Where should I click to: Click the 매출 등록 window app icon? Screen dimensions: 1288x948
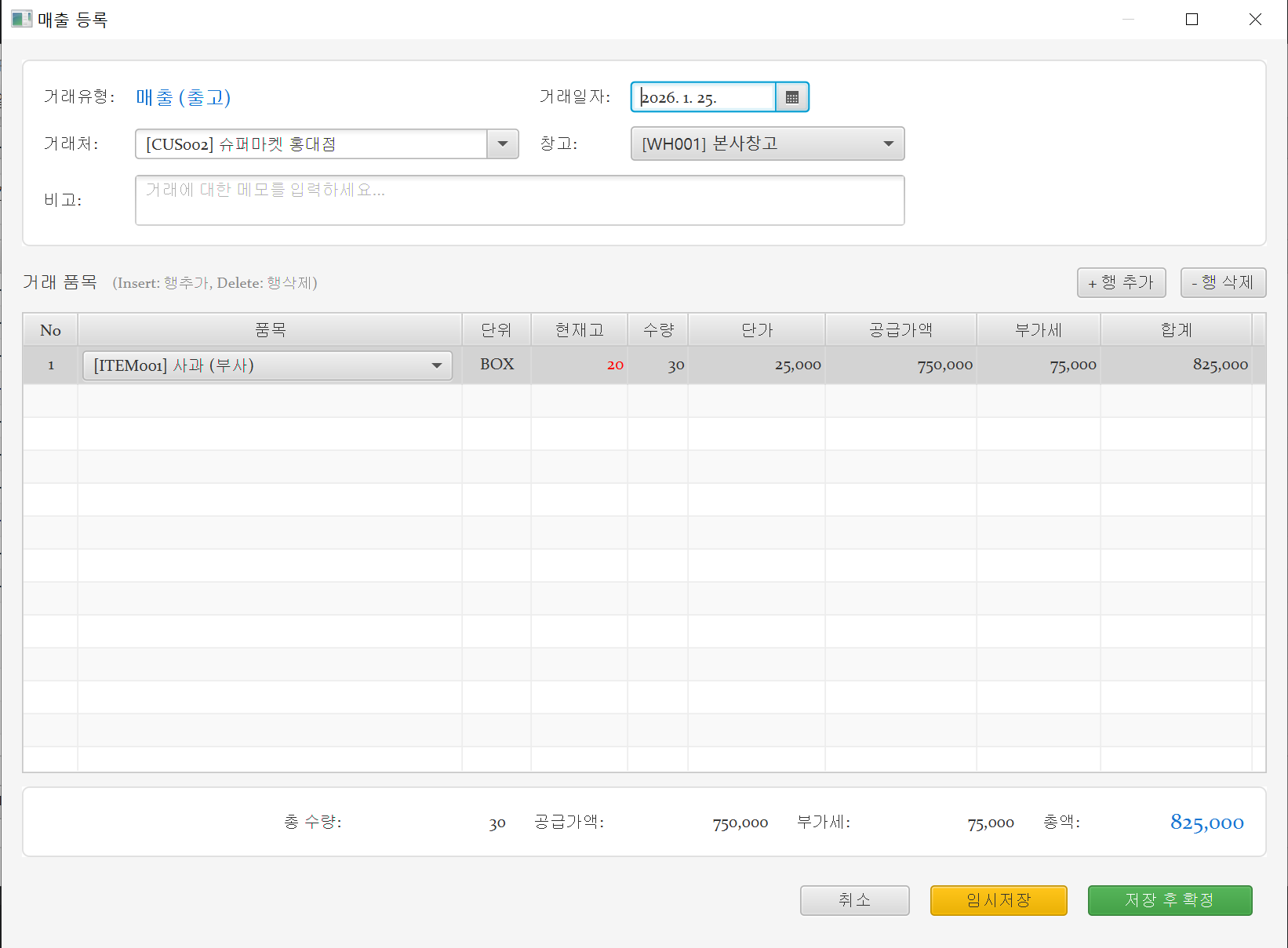pos(21,19)
